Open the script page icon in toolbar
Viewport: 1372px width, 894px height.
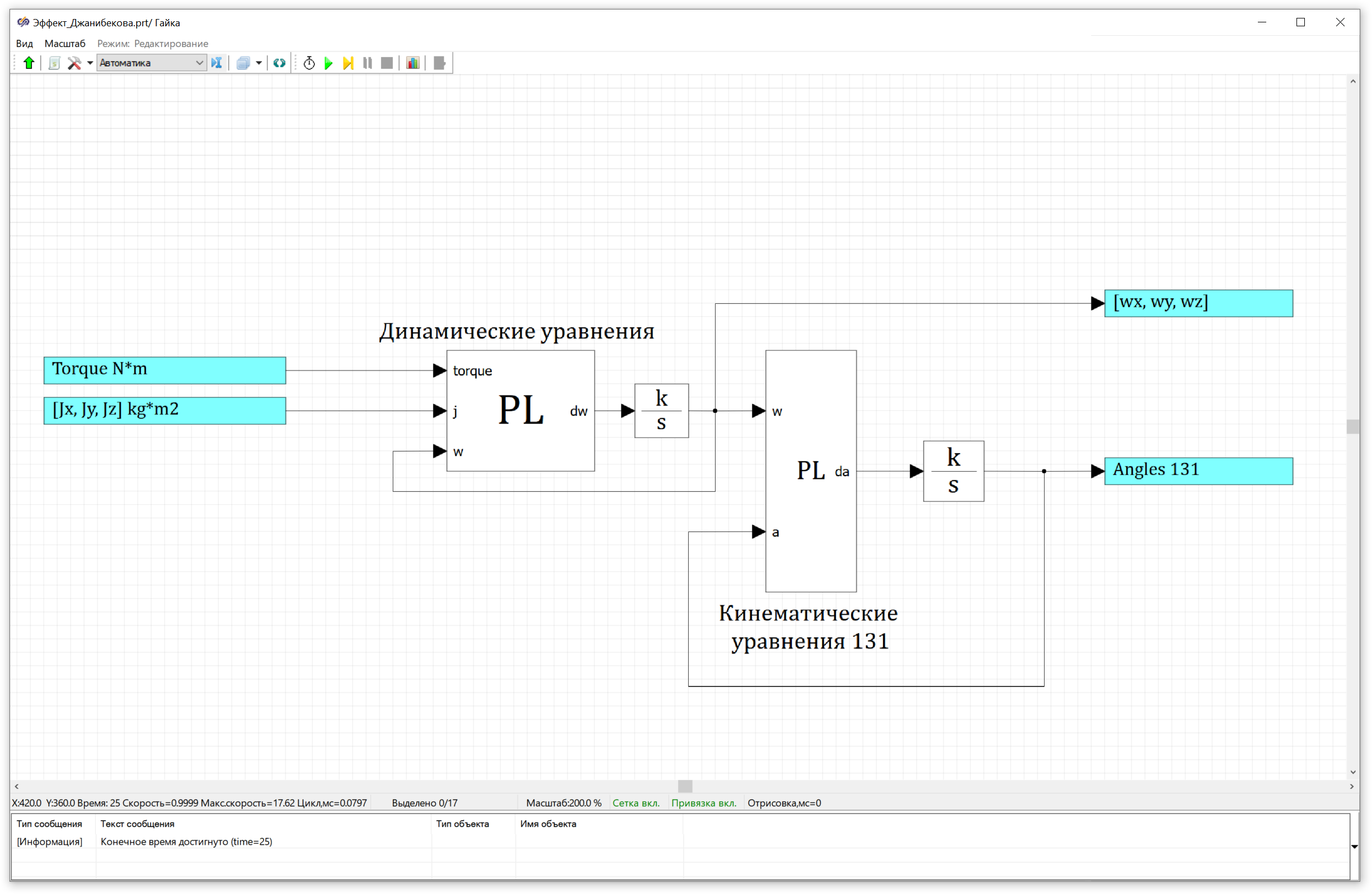(x=54, y=63)
